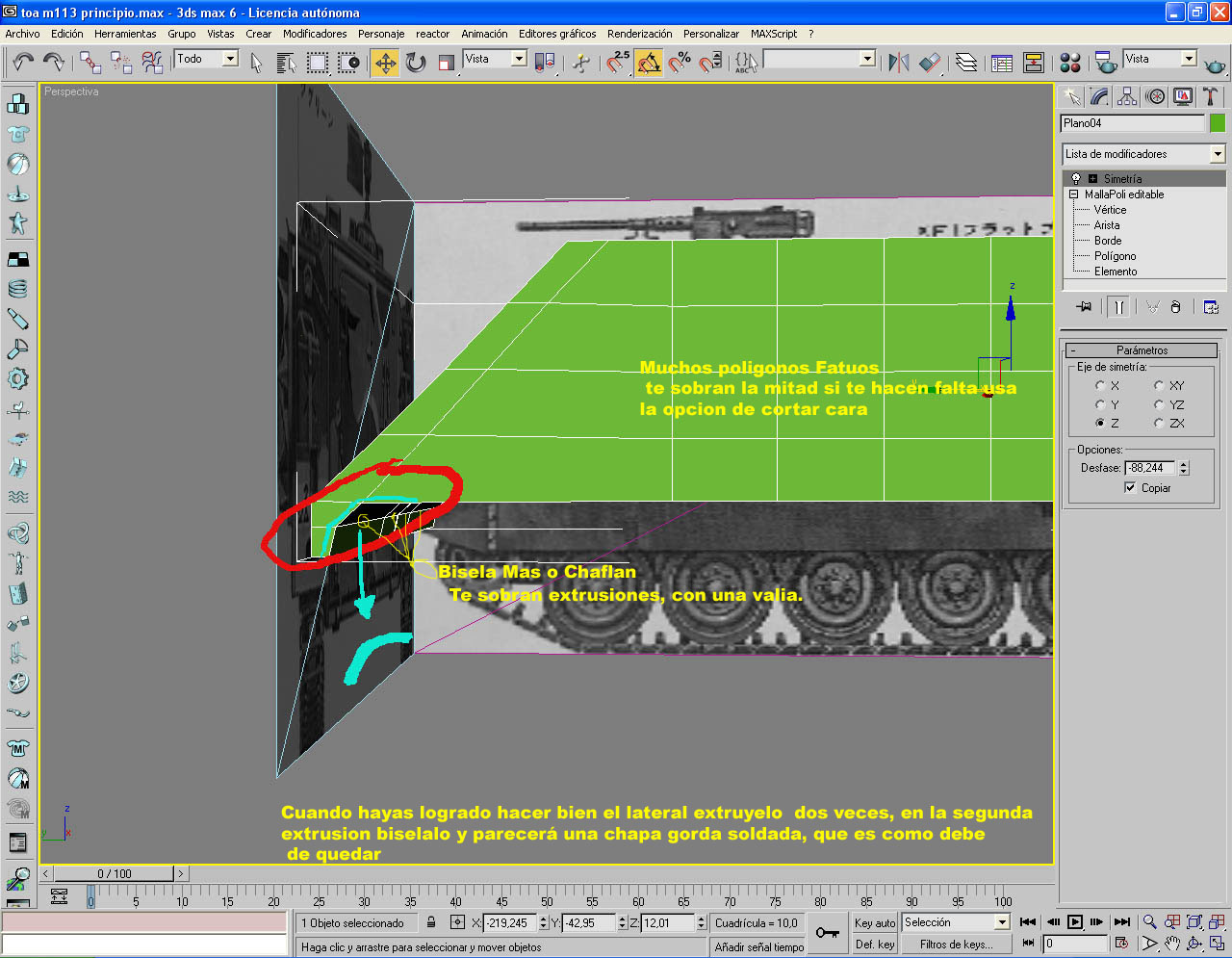The image size is (1232, 958).
Task: Activate the Select and Rotate tool
Action: [416, 63]
